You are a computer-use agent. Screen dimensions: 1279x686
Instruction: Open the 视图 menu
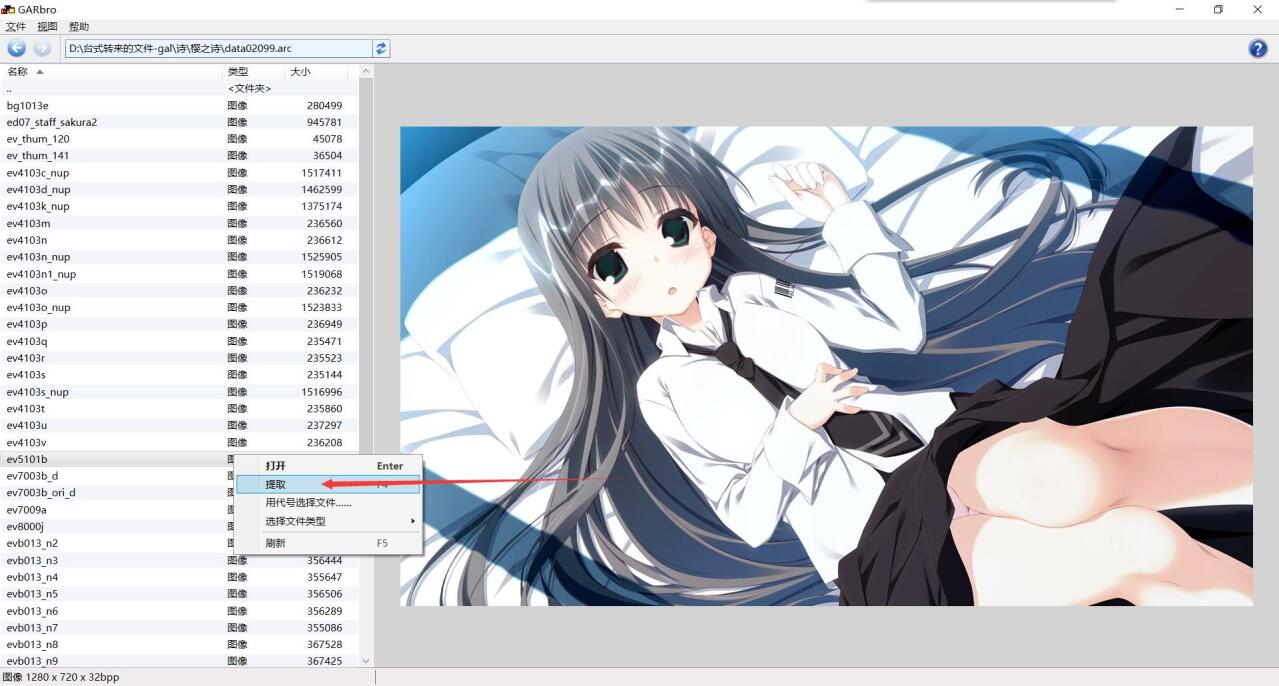point(47,27)
